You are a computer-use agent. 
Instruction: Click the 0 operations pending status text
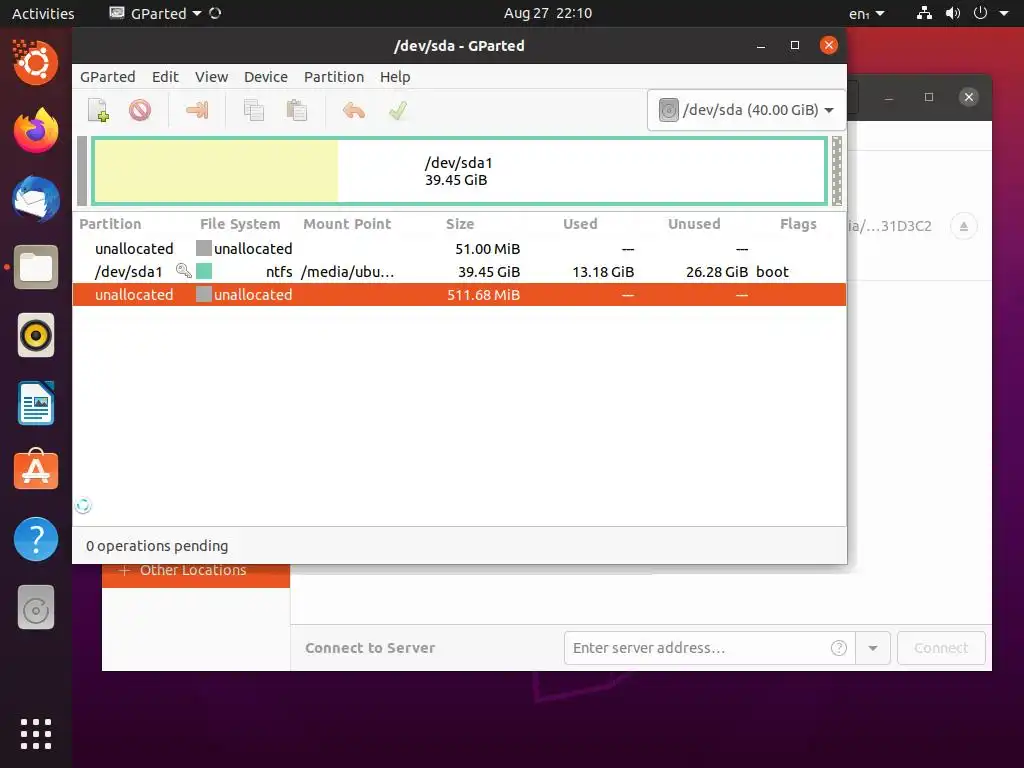coord(157,545)
